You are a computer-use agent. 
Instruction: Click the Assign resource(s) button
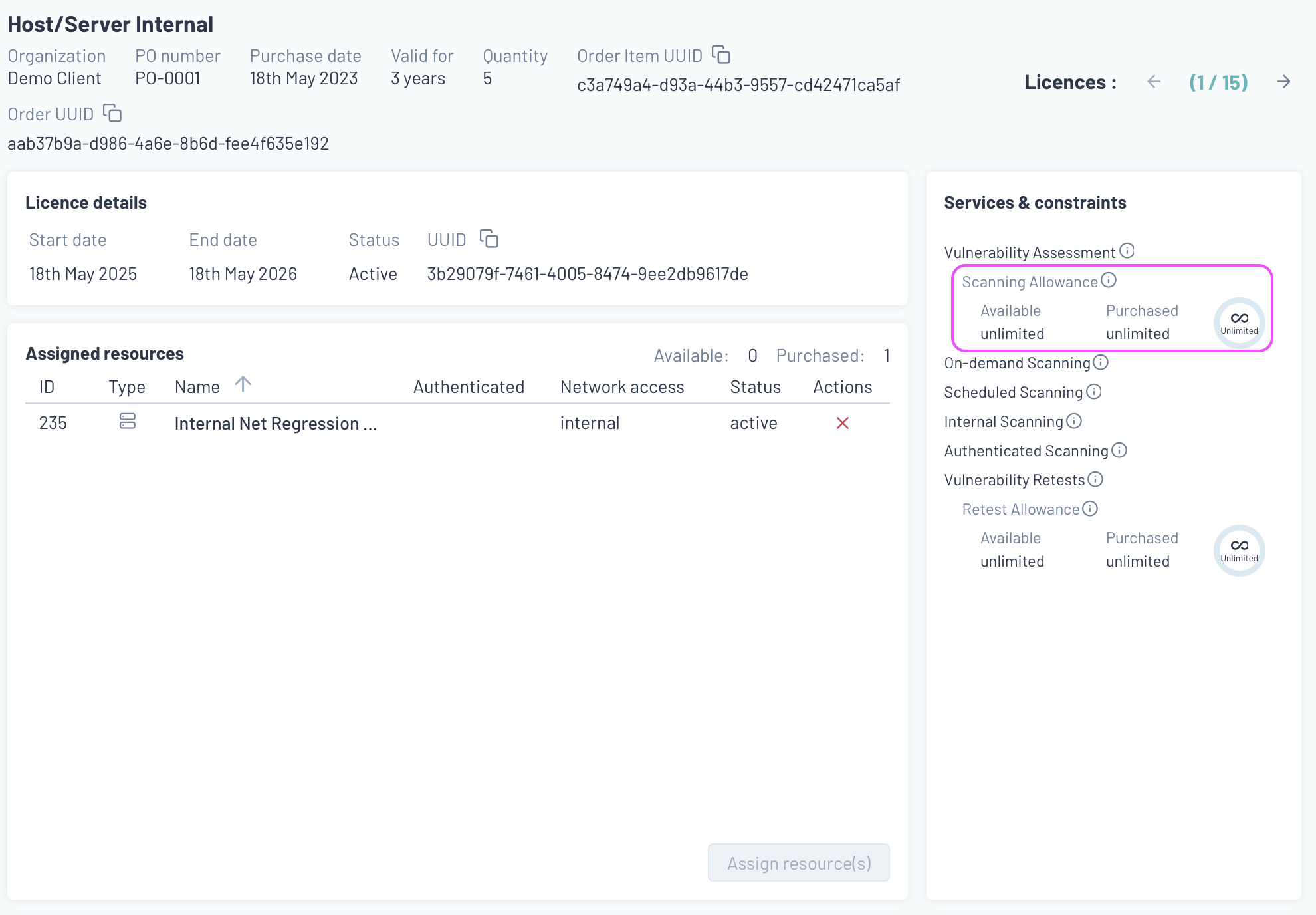798,862
